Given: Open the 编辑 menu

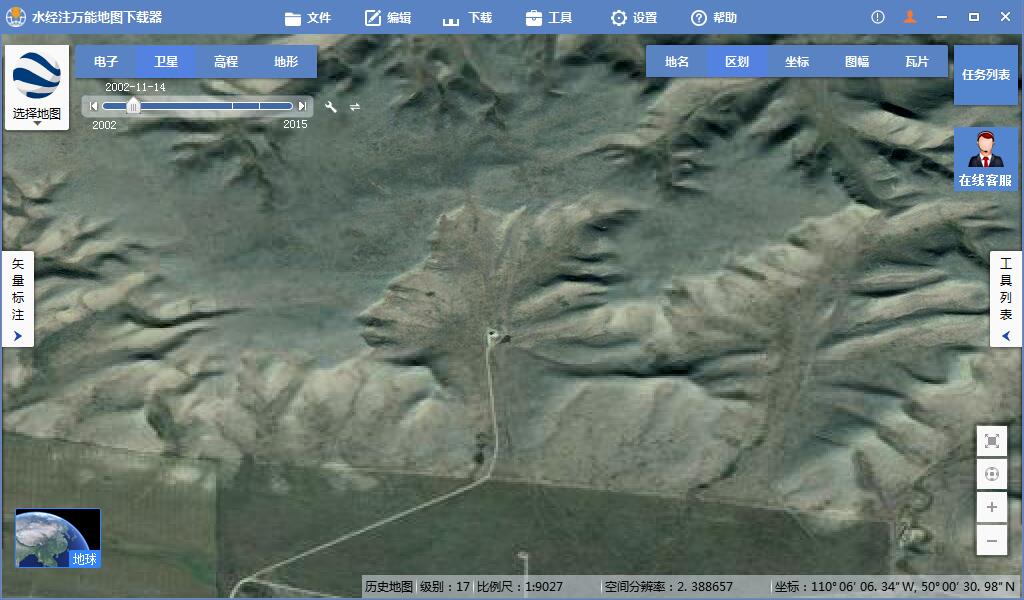Looking at the screenshot, I should pos(387,18).
